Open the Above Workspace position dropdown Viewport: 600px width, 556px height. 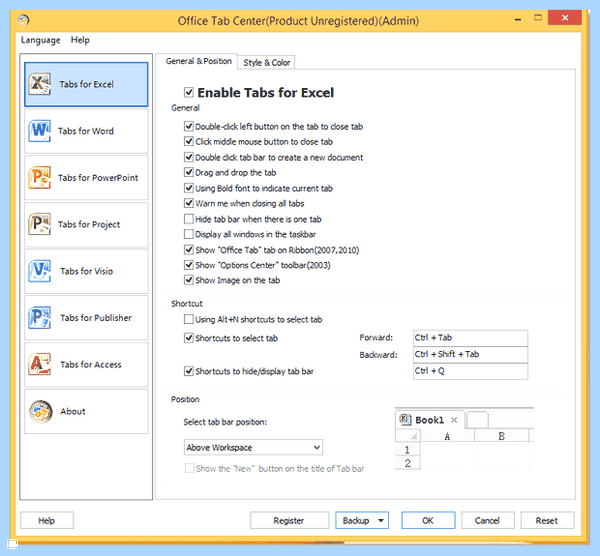[253, 447]
